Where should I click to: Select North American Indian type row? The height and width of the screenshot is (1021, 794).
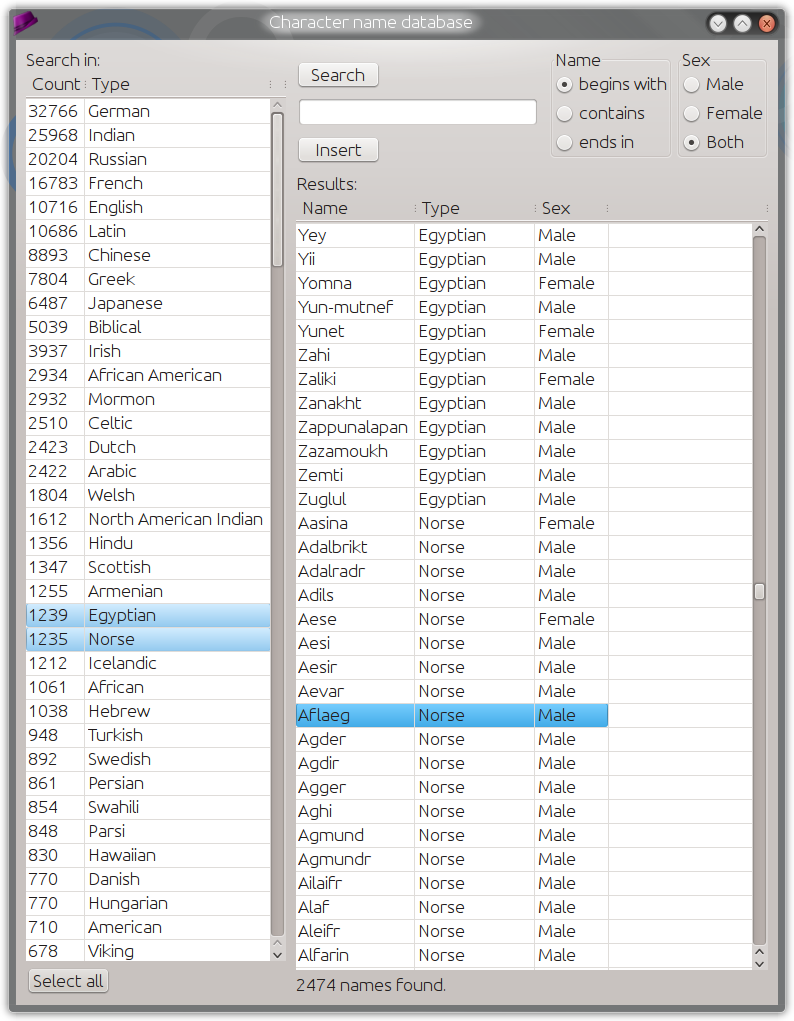point(148,520)
